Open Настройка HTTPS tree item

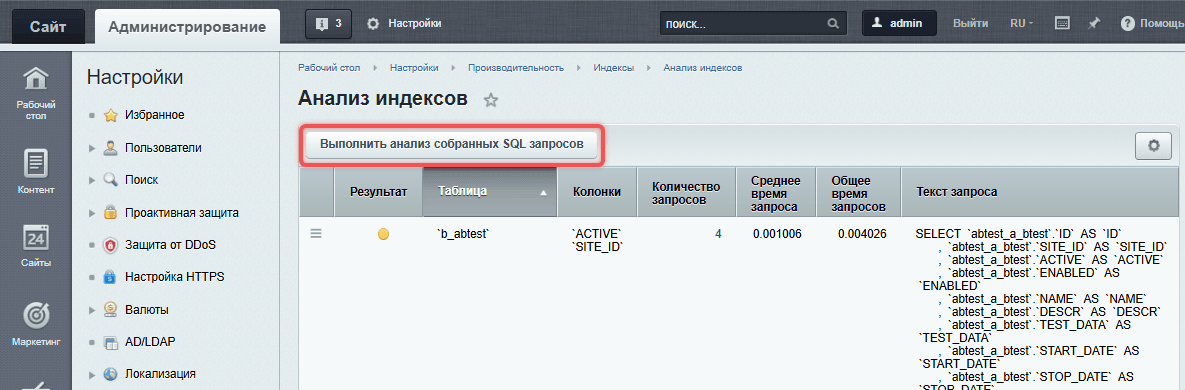coord(175,277)
